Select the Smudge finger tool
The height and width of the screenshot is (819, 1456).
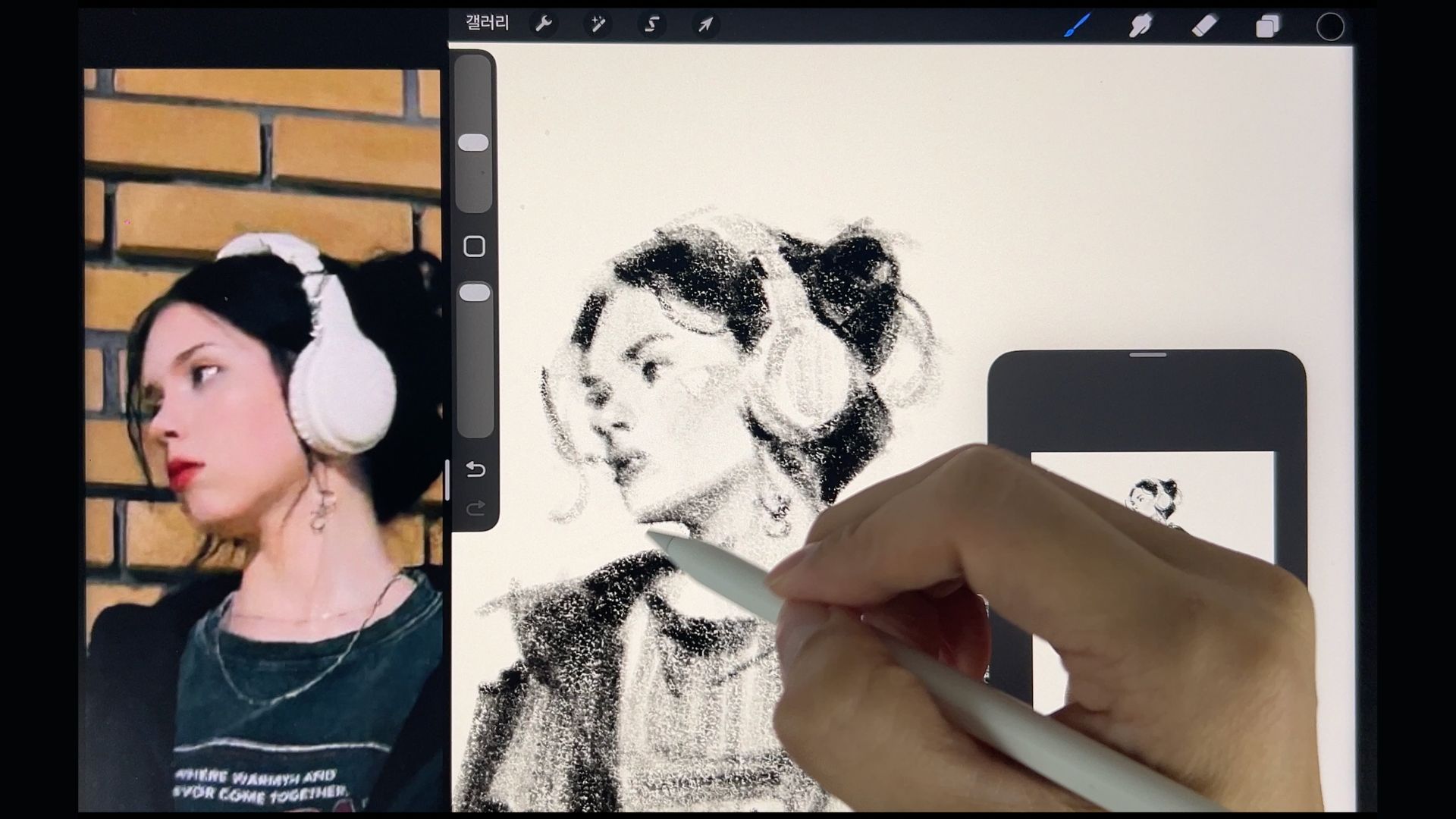(x=1141, y=26)
